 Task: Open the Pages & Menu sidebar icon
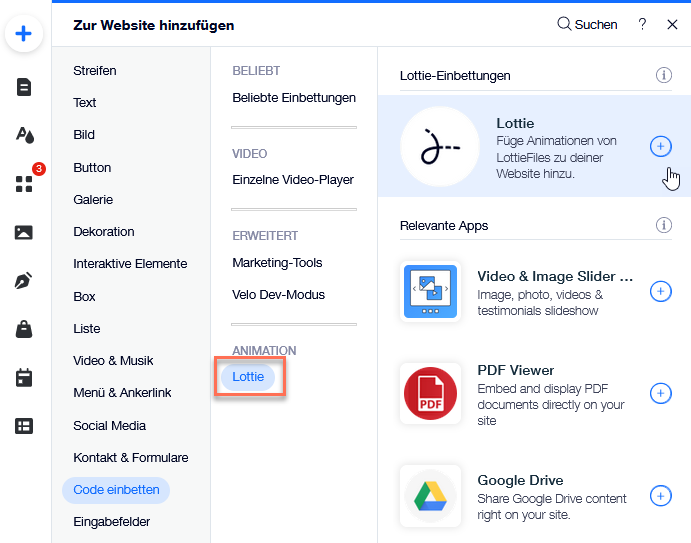(x=24, y=87)
